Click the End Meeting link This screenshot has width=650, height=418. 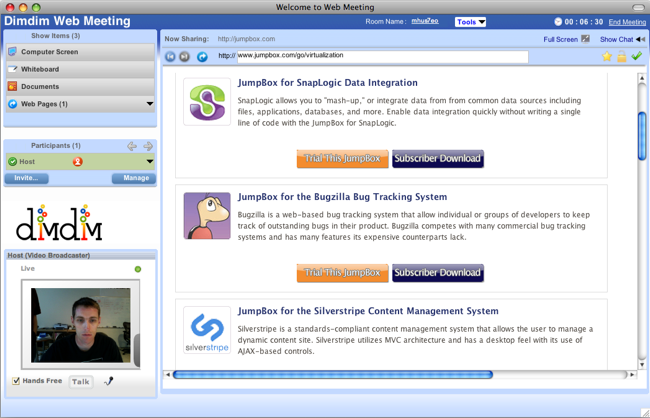click(627, 22)
